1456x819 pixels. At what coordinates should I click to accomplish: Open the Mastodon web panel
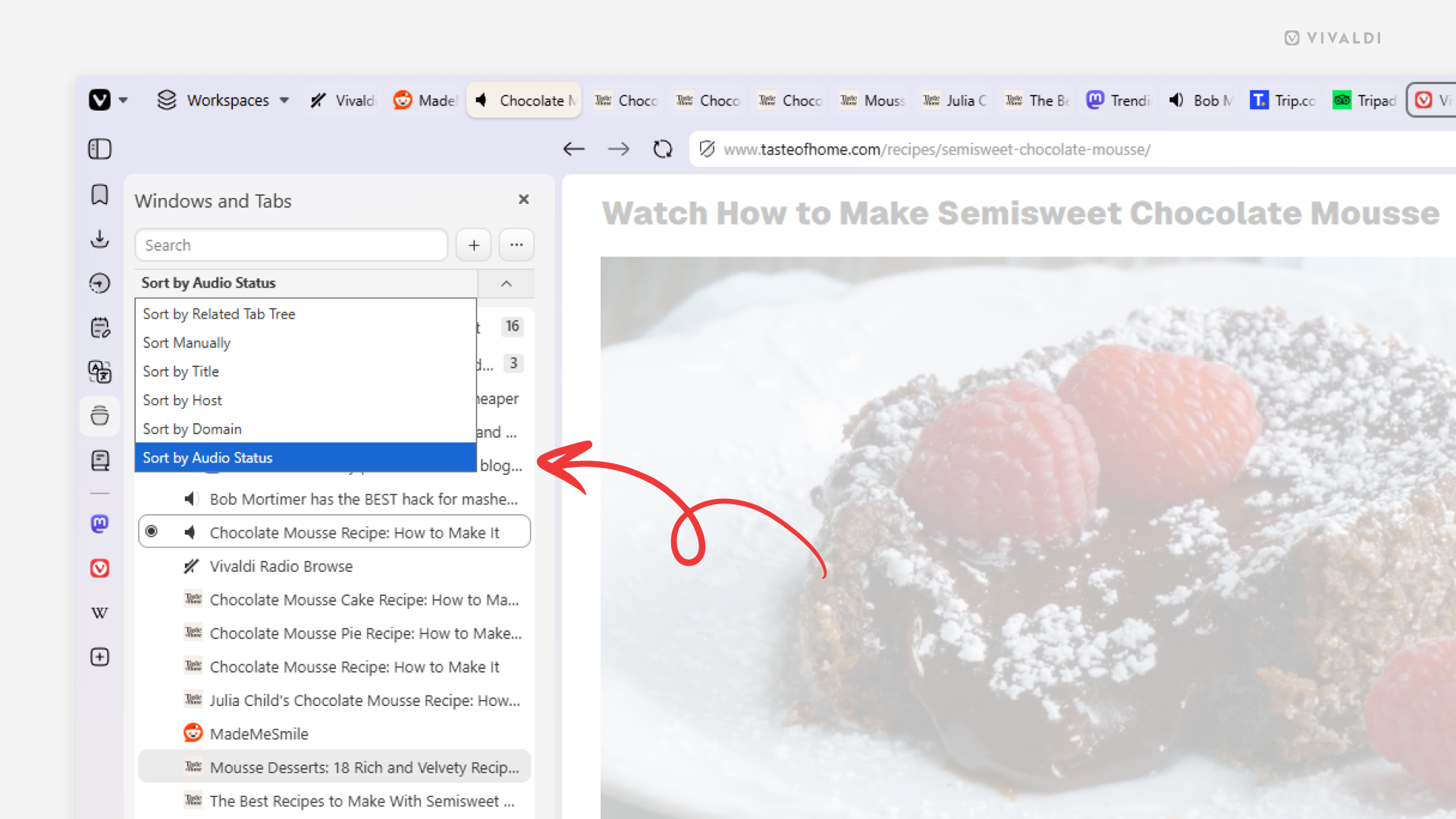pos(99,523)
